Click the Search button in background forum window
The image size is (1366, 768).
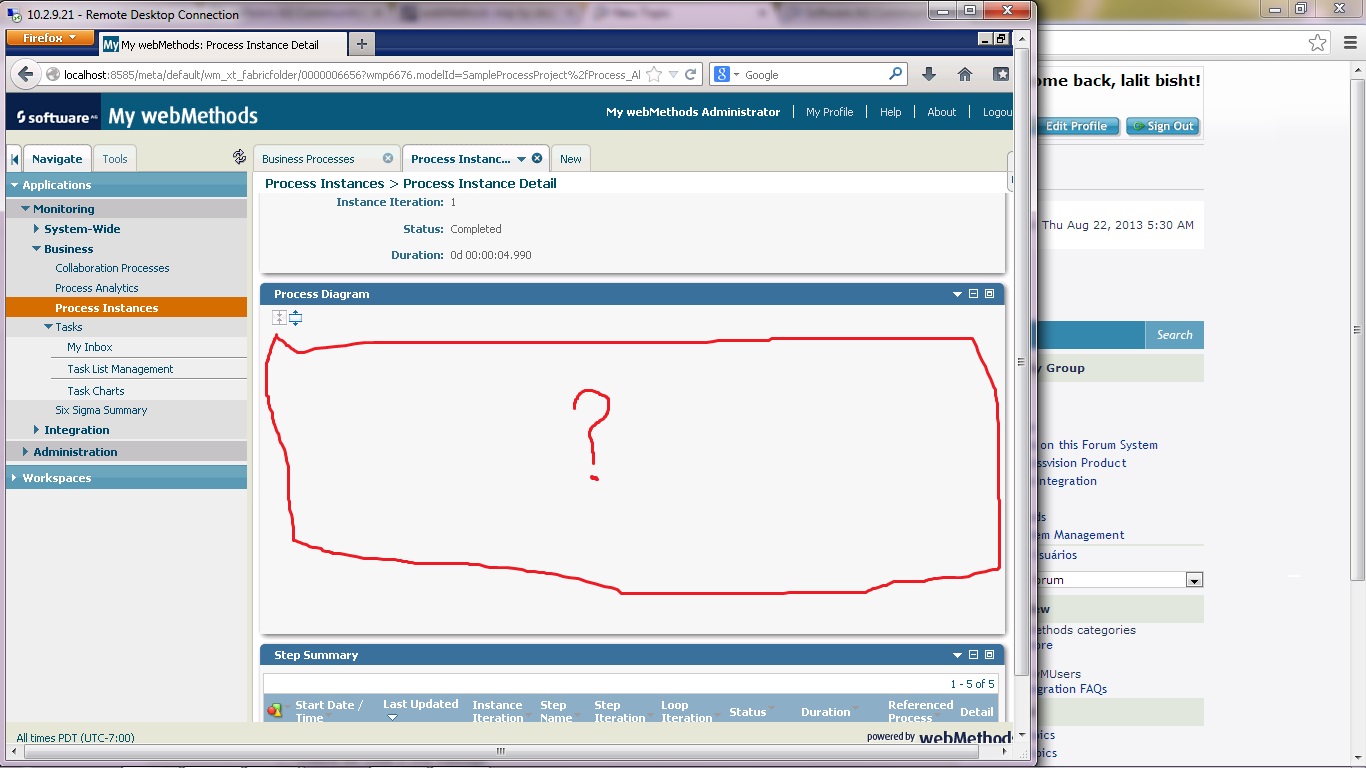[x=1174, y=335]
